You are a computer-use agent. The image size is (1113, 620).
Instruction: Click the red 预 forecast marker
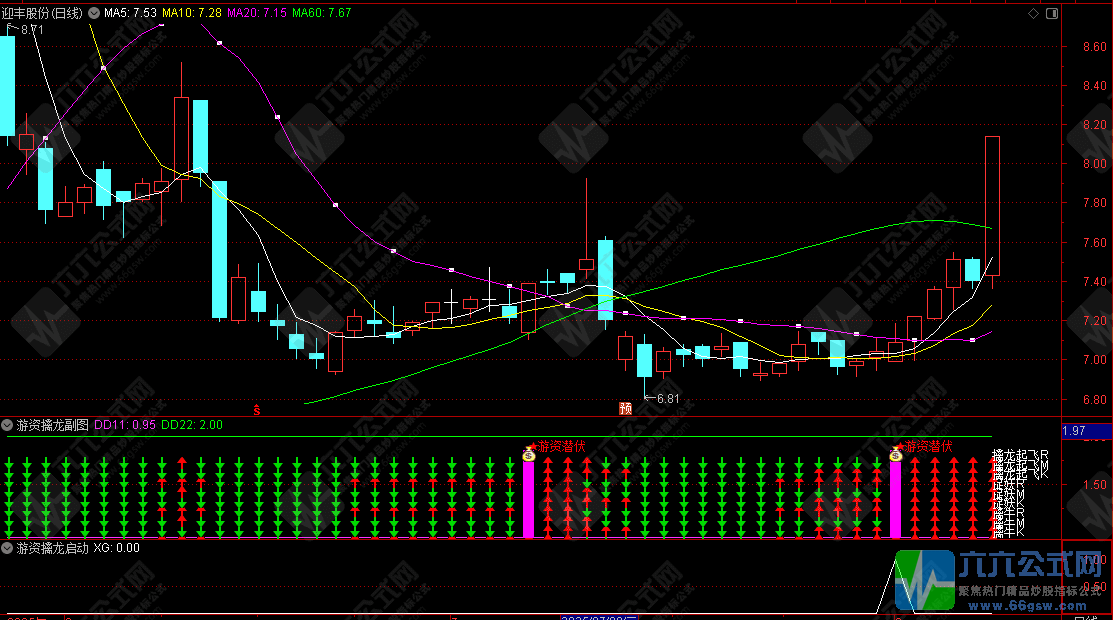pyautogui.click(x=626, y=407)
